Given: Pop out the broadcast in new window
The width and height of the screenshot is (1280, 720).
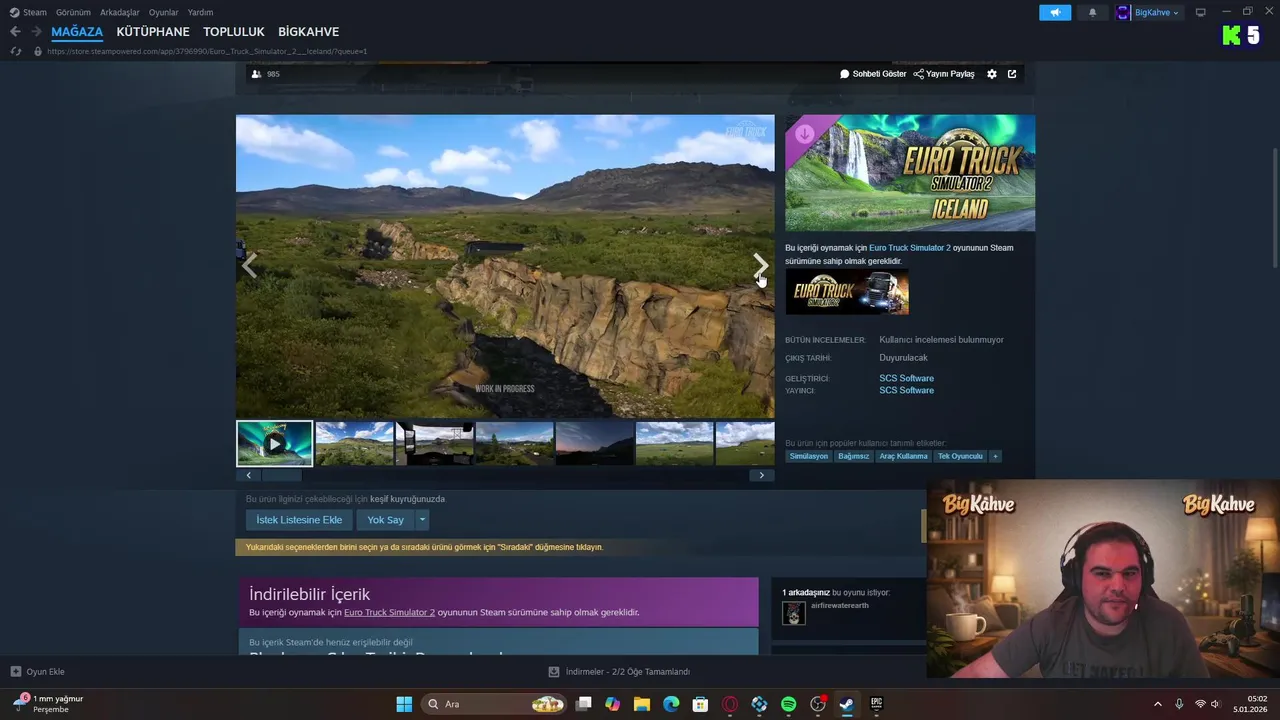Looking at the screenshot, I should [x=1012, y=74].
